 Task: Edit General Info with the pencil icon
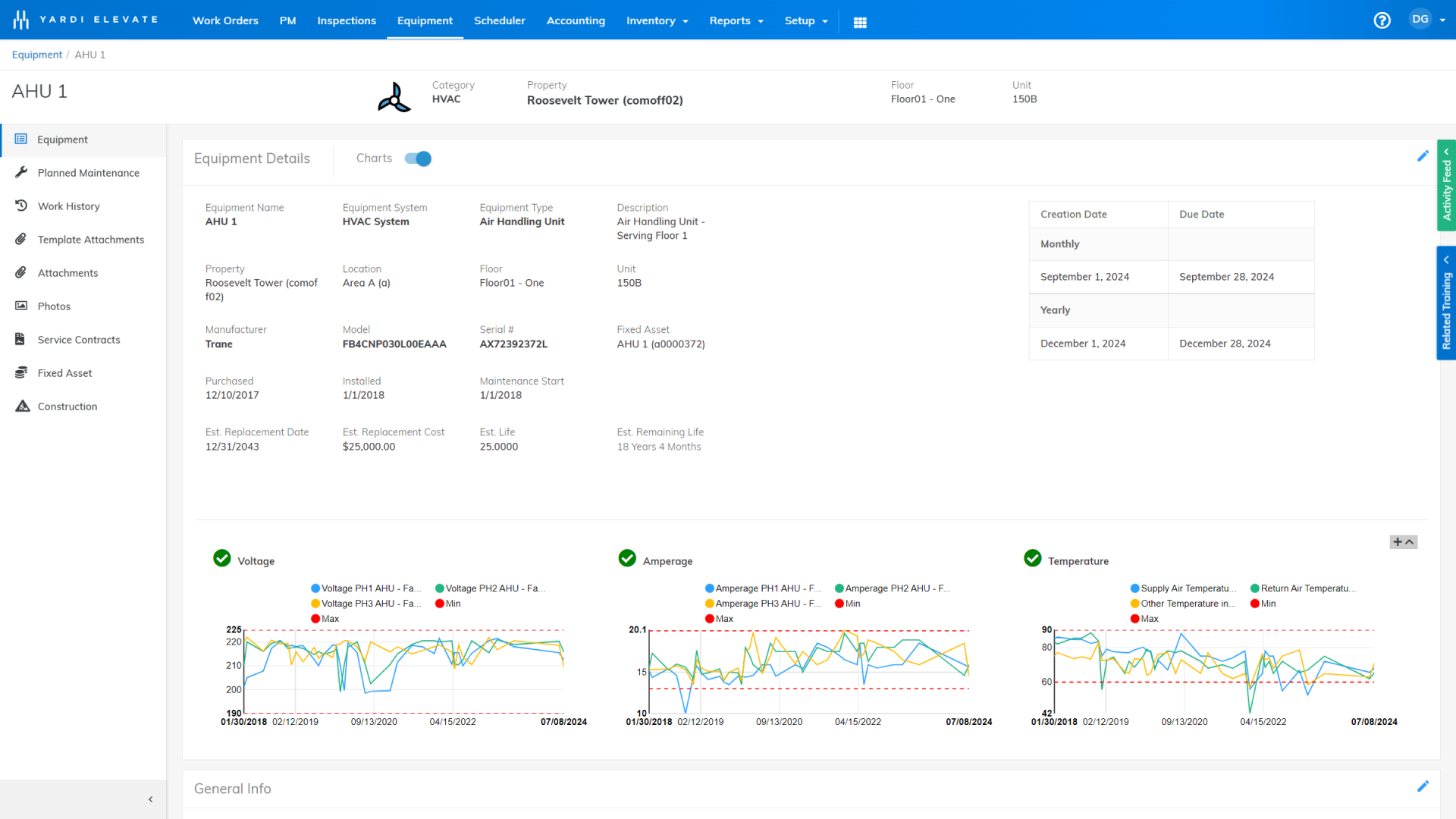pyautogui.click(x=1423, y=786)
